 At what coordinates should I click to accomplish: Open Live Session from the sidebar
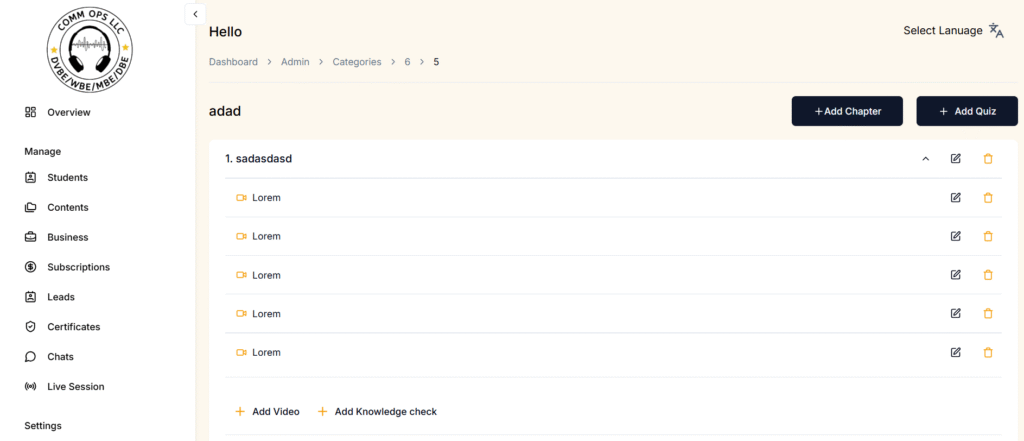click(x=75, y=387)
